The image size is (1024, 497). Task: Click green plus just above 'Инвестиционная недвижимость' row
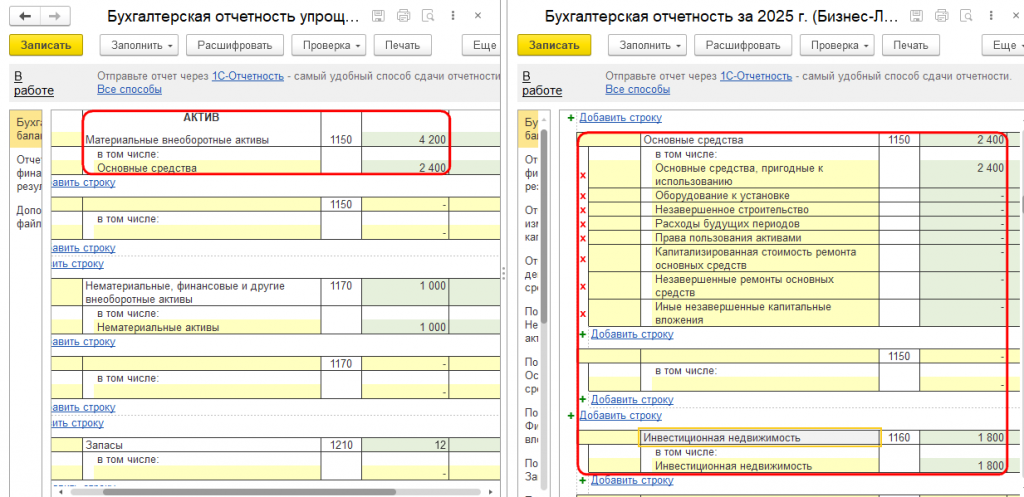(x=571, y=415)
